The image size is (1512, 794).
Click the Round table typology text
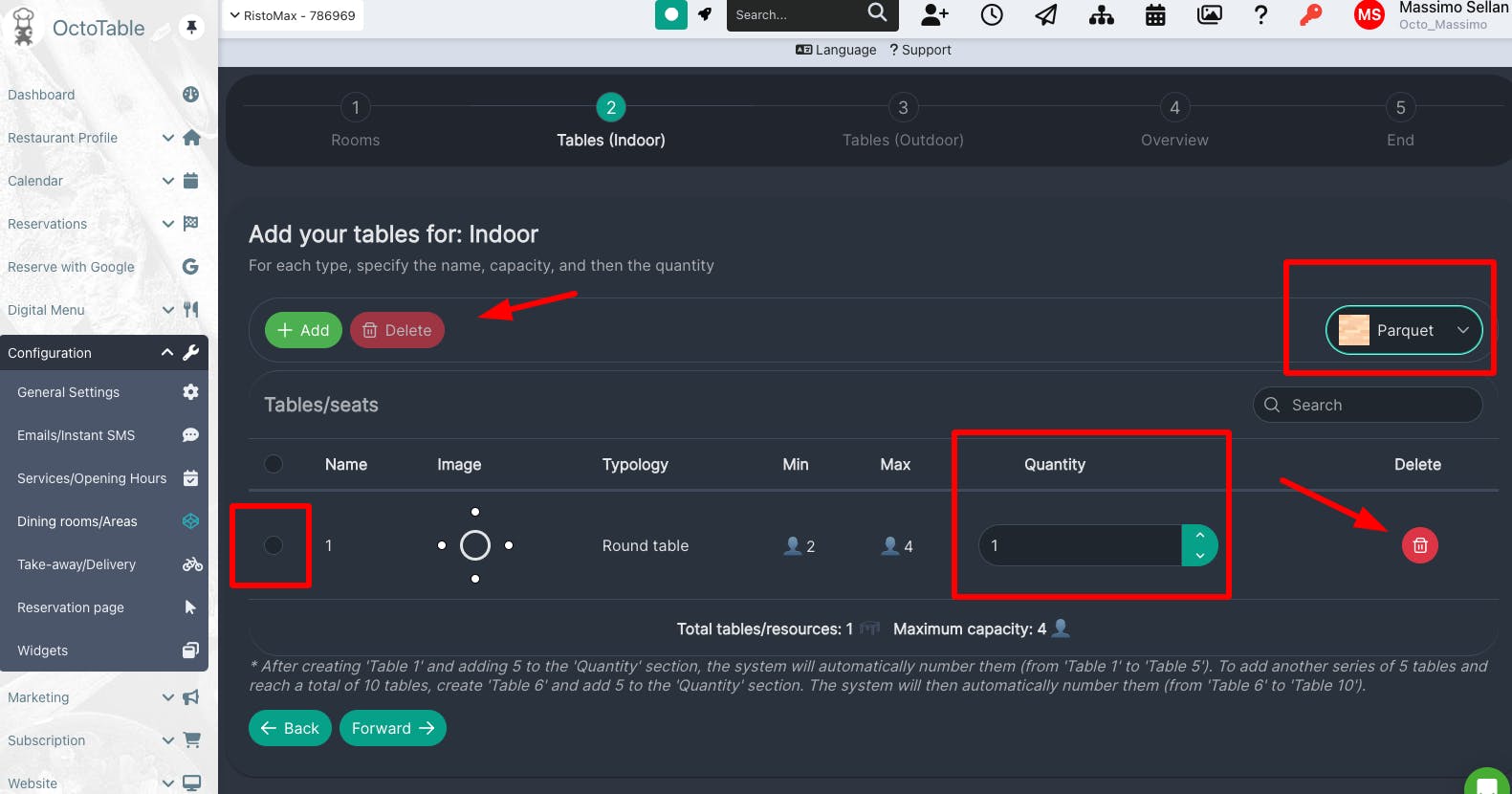tap(646, 545)
